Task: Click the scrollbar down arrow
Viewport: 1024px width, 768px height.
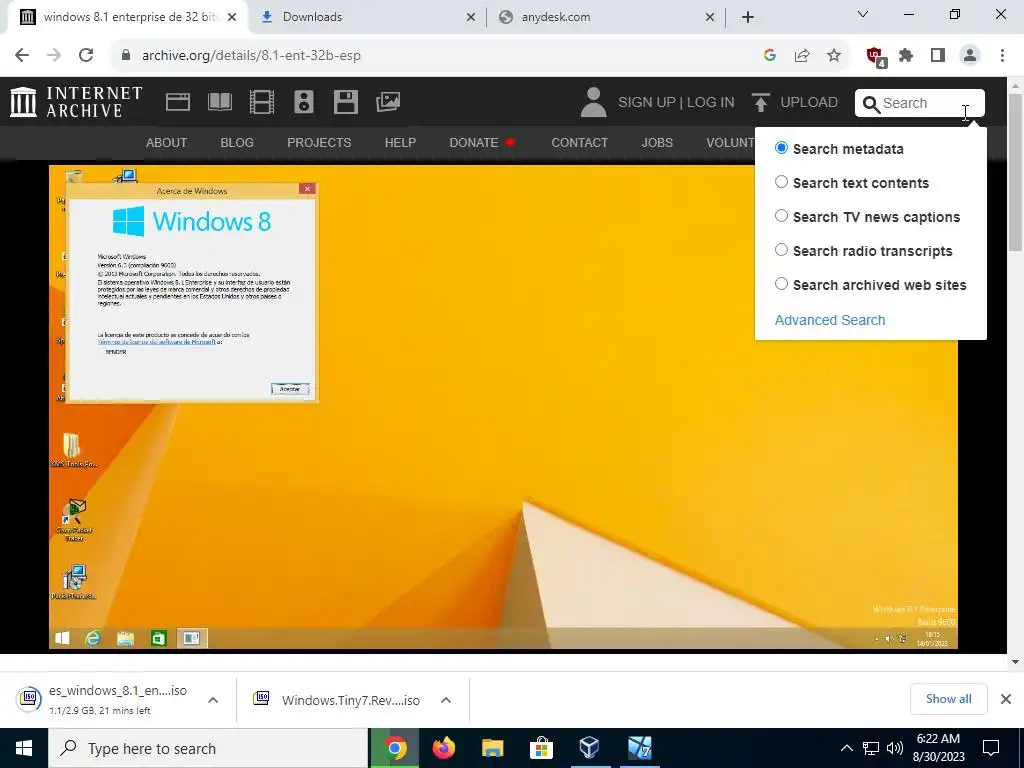Action: (1016, 662)
